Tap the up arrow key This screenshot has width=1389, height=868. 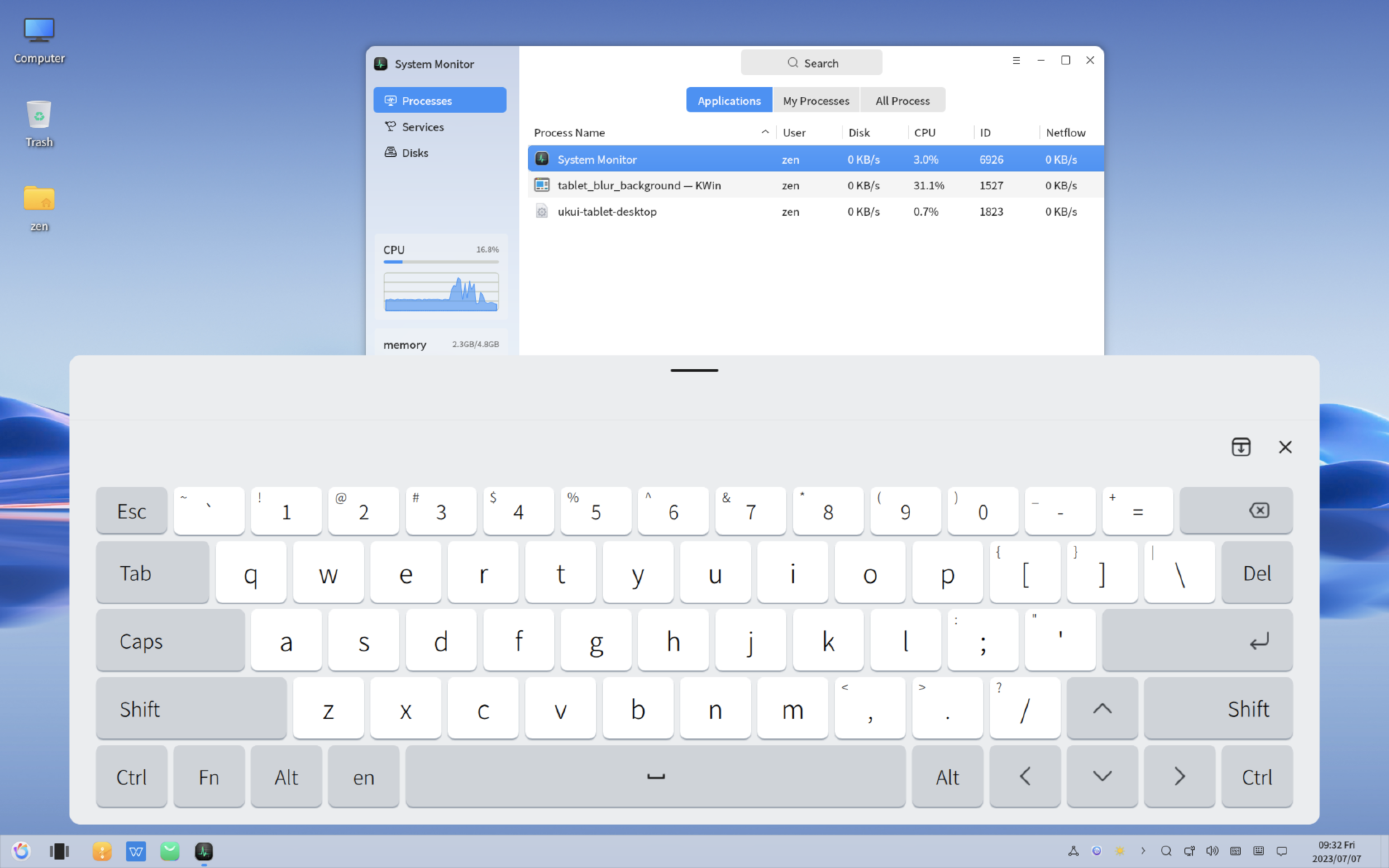(1102, 708)
